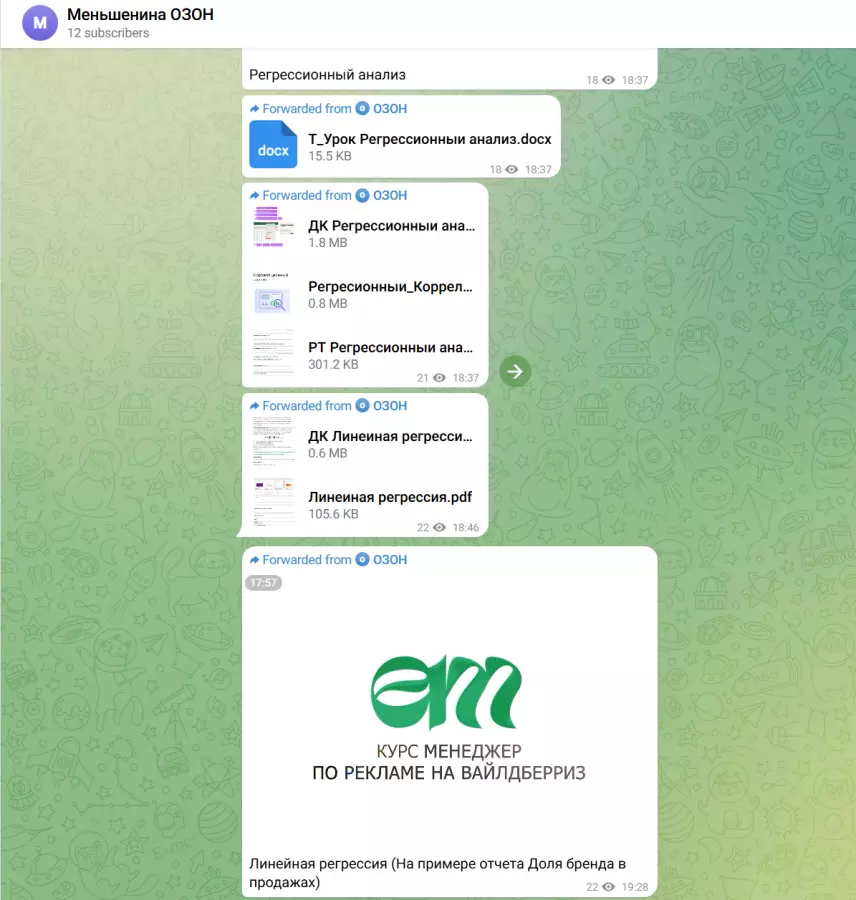Click the channel avatar with letter M
856x900 pixels.
[40, 23]
